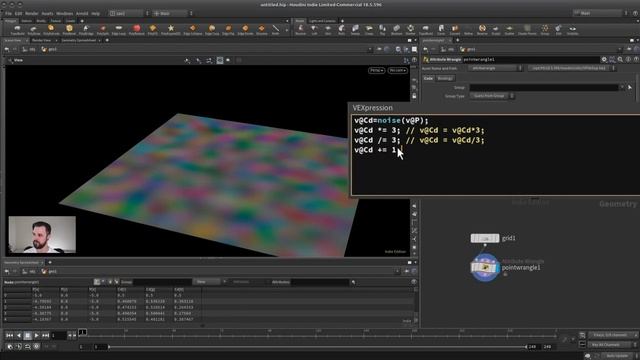Viewport: 640px width, 360px height.
Task: Open the Help menu
Action: click(96, 13)
